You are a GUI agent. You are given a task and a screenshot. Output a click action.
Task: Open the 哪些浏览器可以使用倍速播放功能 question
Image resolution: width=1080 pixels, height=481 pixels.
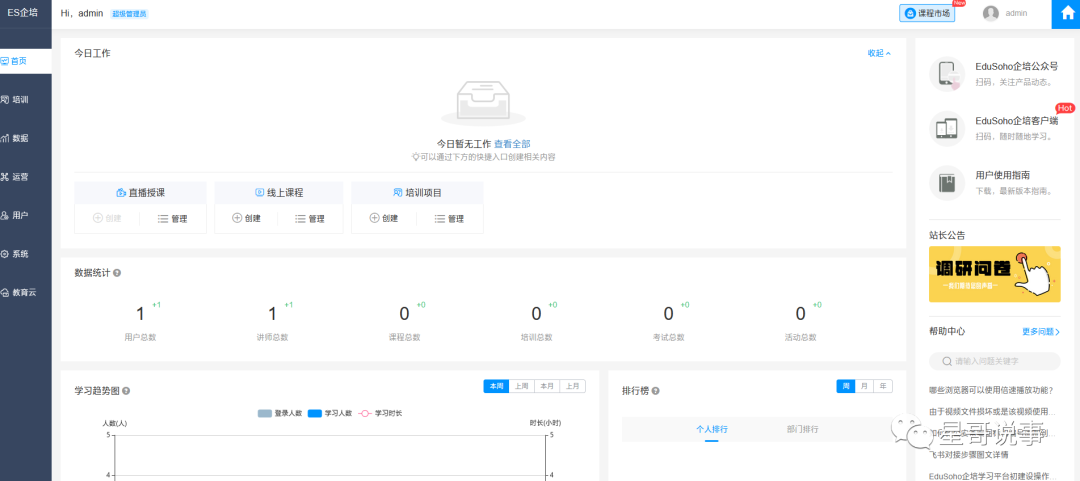tap(990, 390)
